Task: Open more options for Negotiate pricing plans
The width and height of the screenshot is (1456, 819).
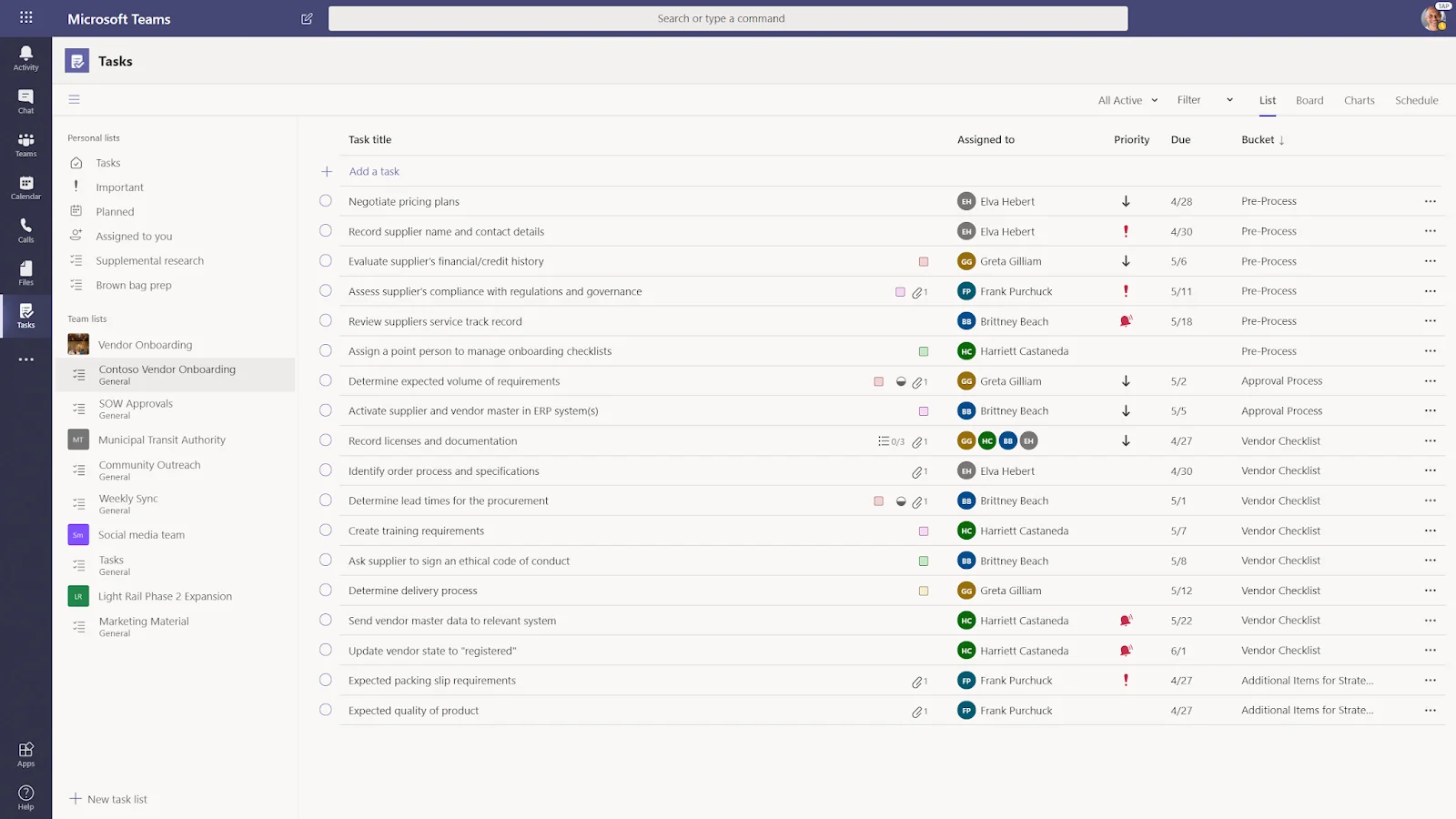Action: [x=1431, y=201]
